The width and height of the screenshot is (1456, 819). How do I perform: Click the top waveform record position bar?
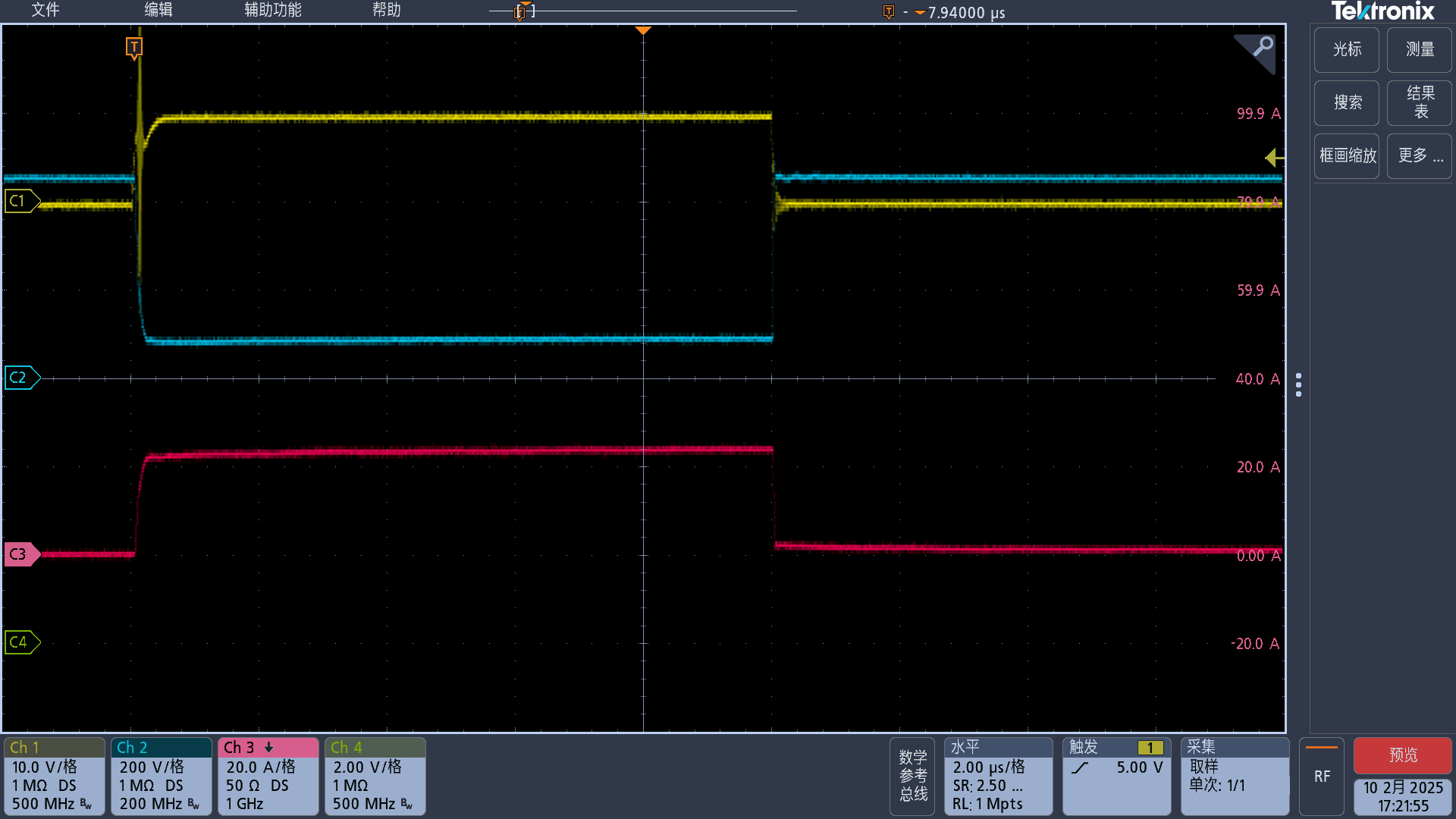(x=643, y=11)
